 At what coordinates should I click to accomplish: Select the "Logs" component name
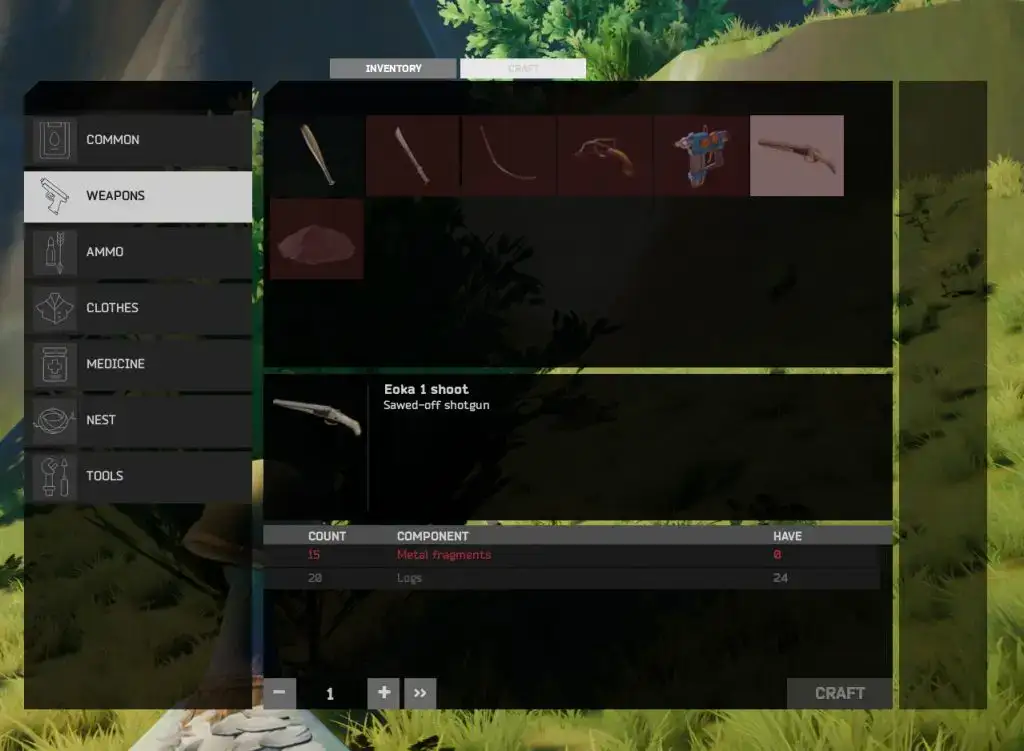[409, 578]
